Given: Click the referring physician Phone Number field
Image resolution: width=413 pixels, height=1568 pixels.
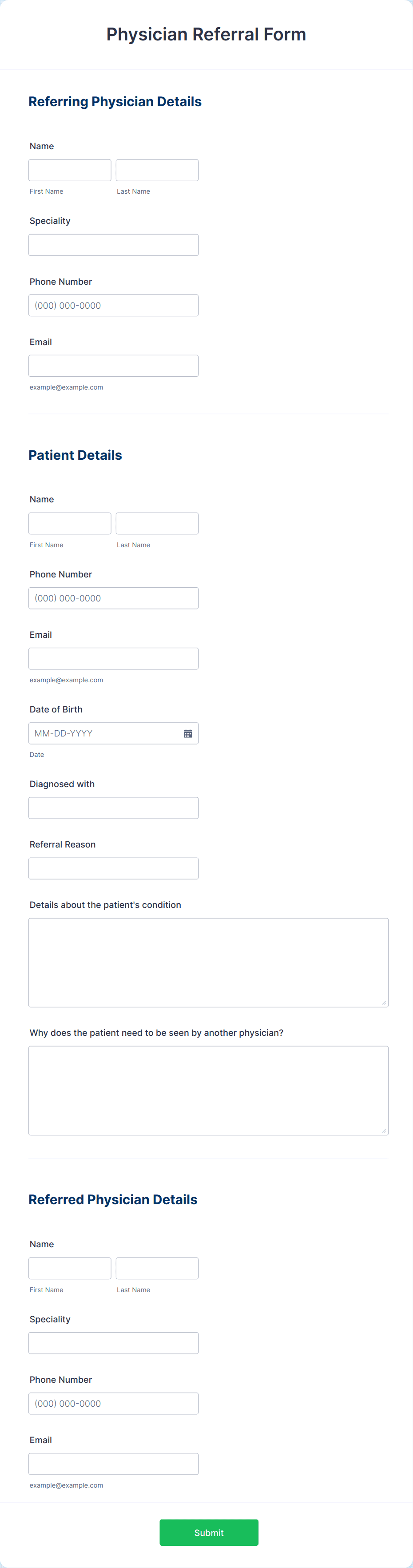Looking at the screenshot, I should click(x=113, y=305).
